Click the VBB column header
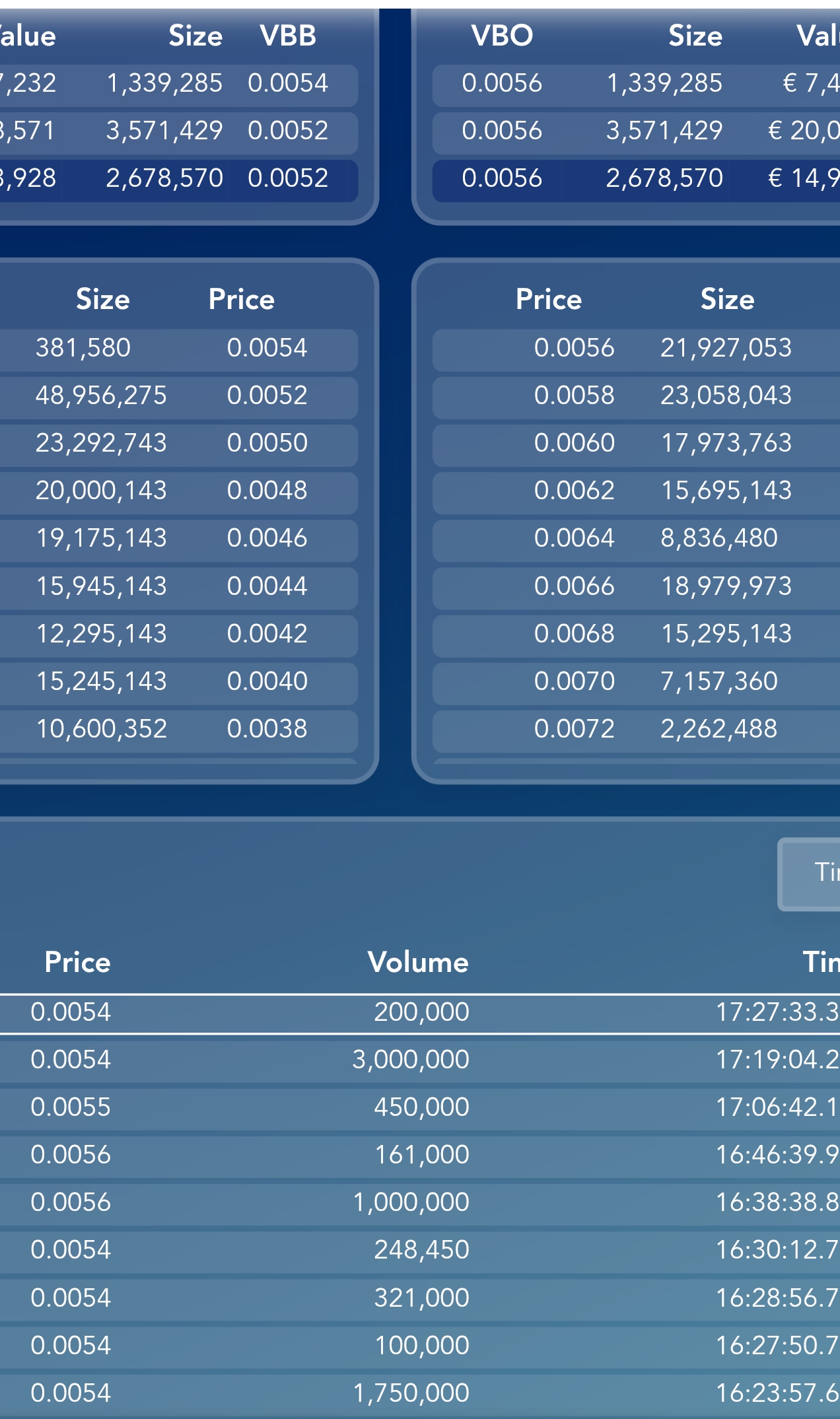Image resolution: width=840 pixels, height=1419 pixels. (288, 36)
